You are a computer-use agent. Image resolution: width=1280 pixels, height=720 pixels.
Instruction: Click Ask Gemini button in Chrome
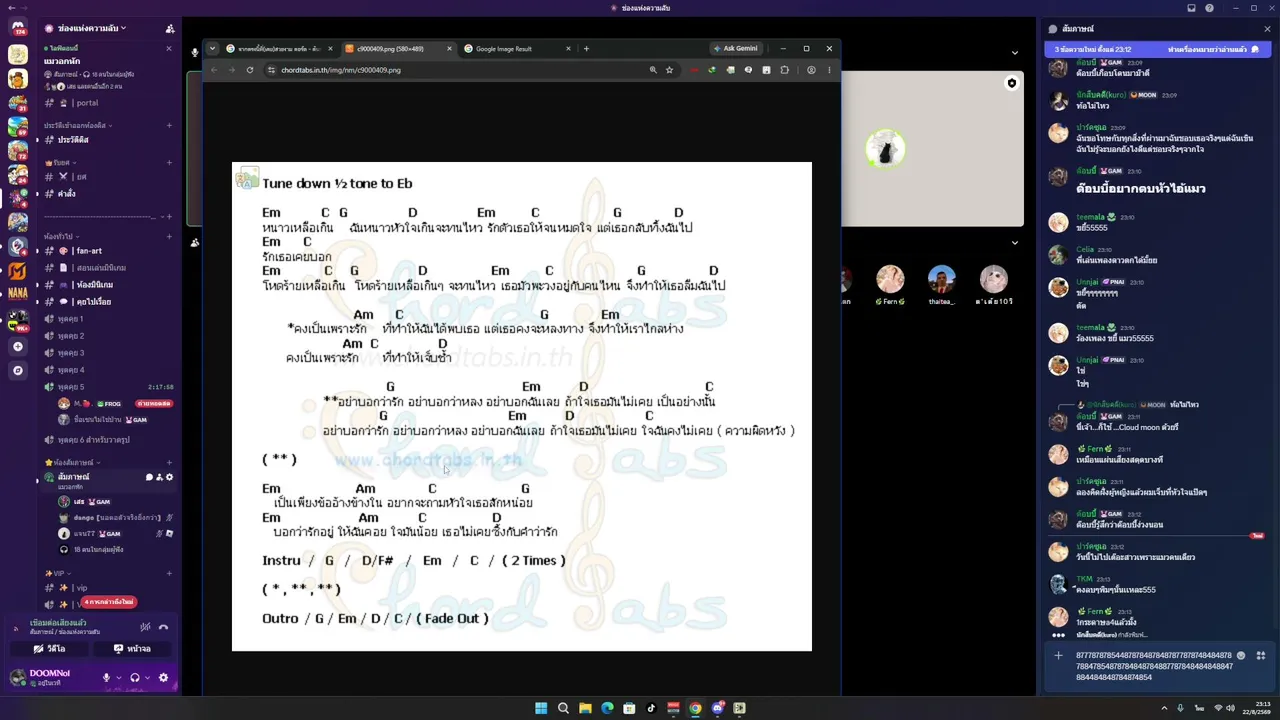pyautogui.click(x=736, y=48)
